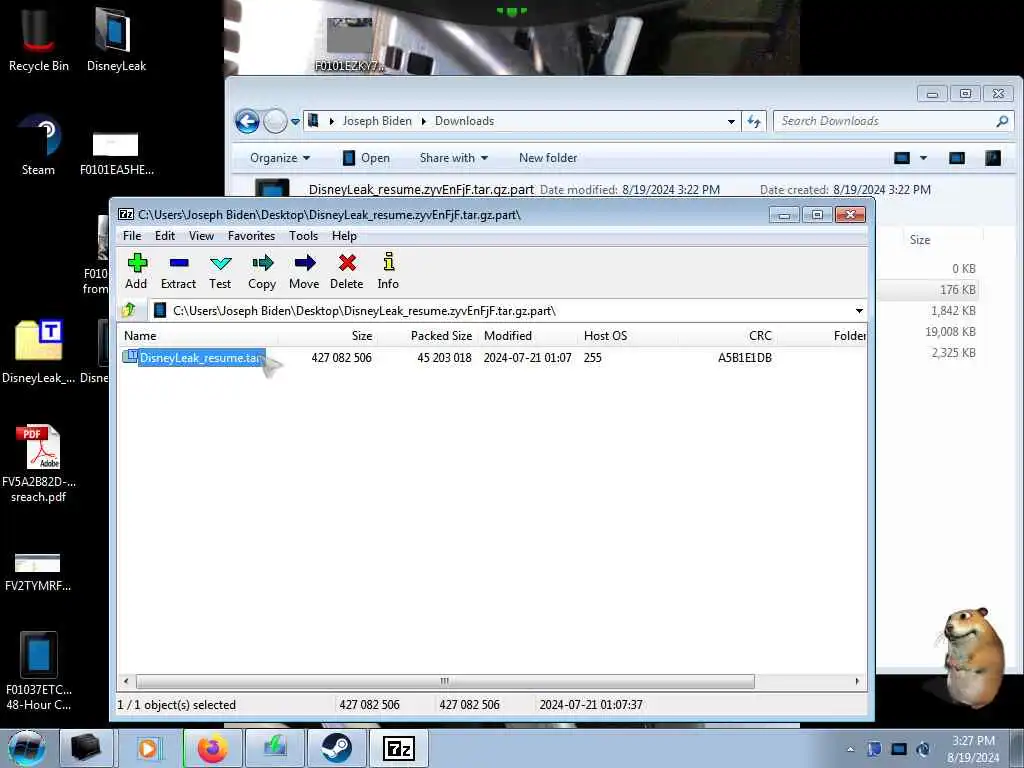
Task: Select the DisneyLeak desktop icon
Action: (x=116, y=40)
